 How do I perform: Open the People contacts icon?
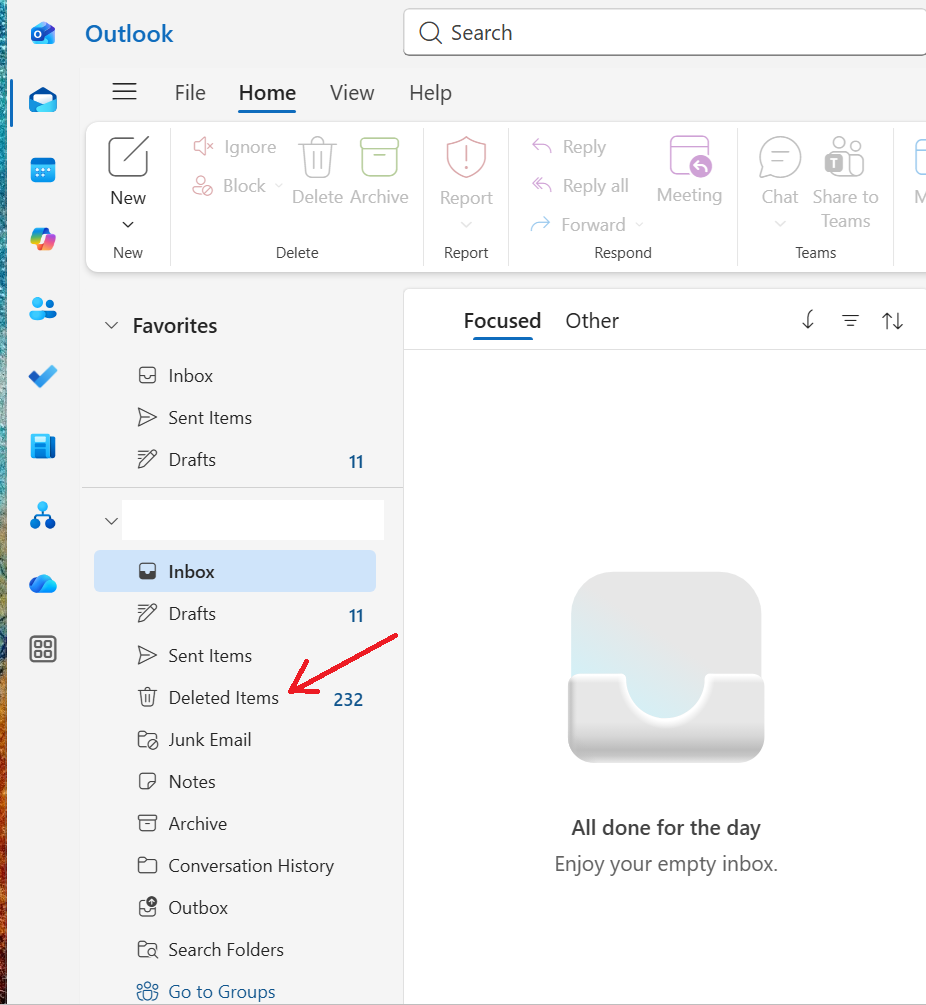pos(43,308)
